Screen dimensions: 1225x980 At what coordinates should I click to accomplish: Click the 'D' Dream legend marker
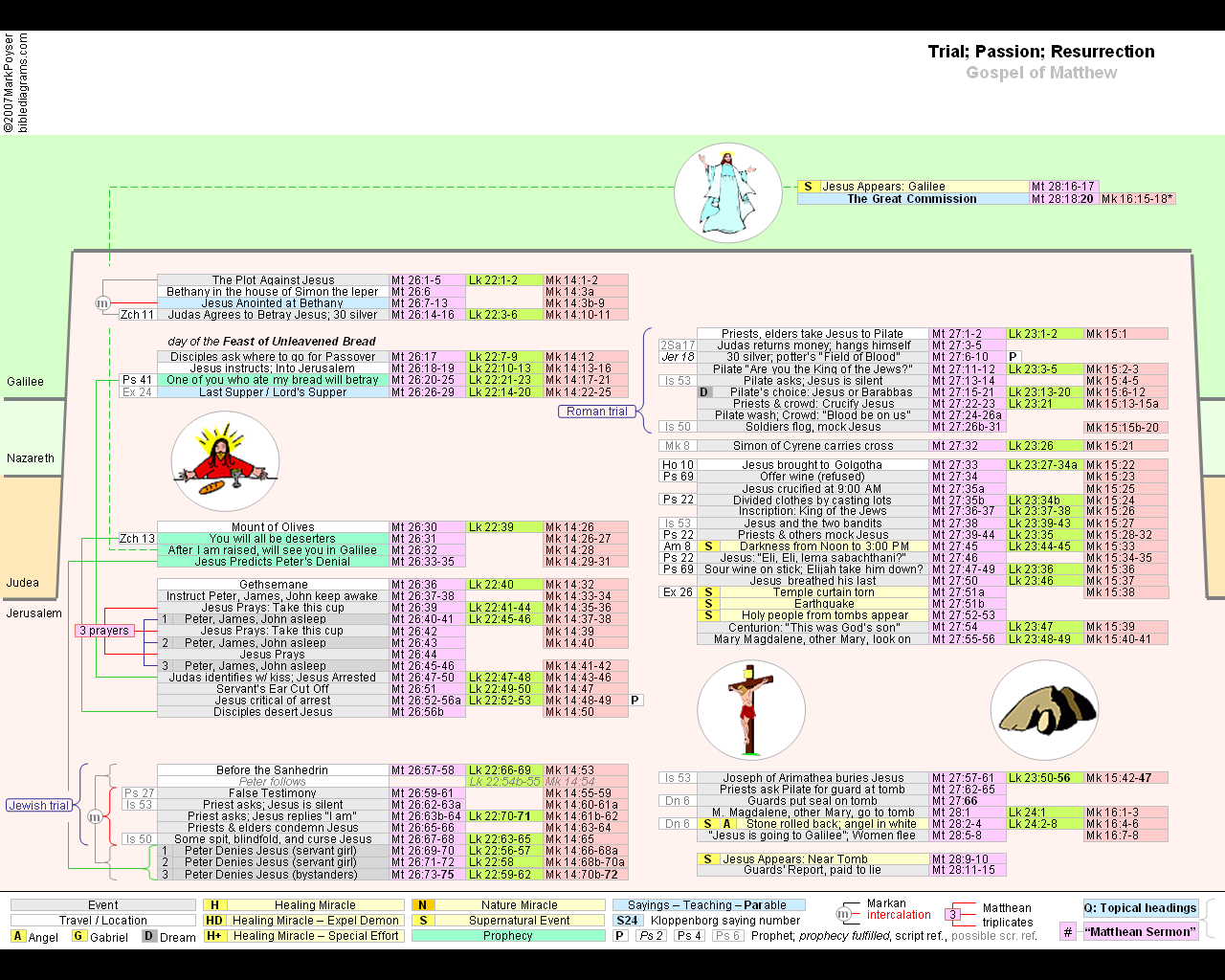point(149,936)
